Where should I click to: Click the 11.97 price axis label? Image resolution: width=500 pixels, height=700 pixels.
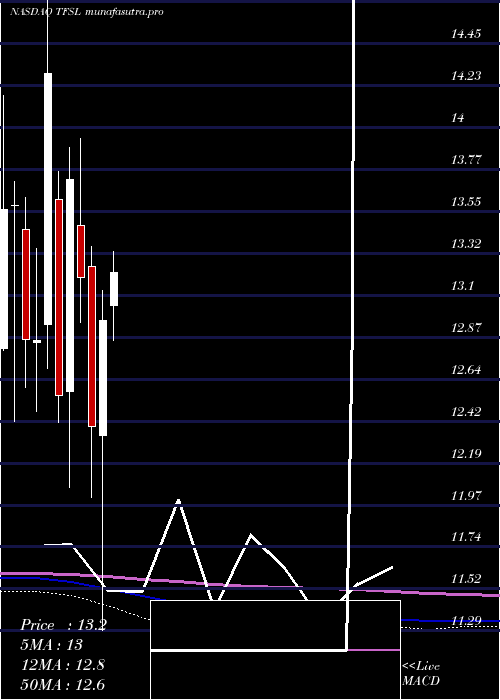pos(466,495)
